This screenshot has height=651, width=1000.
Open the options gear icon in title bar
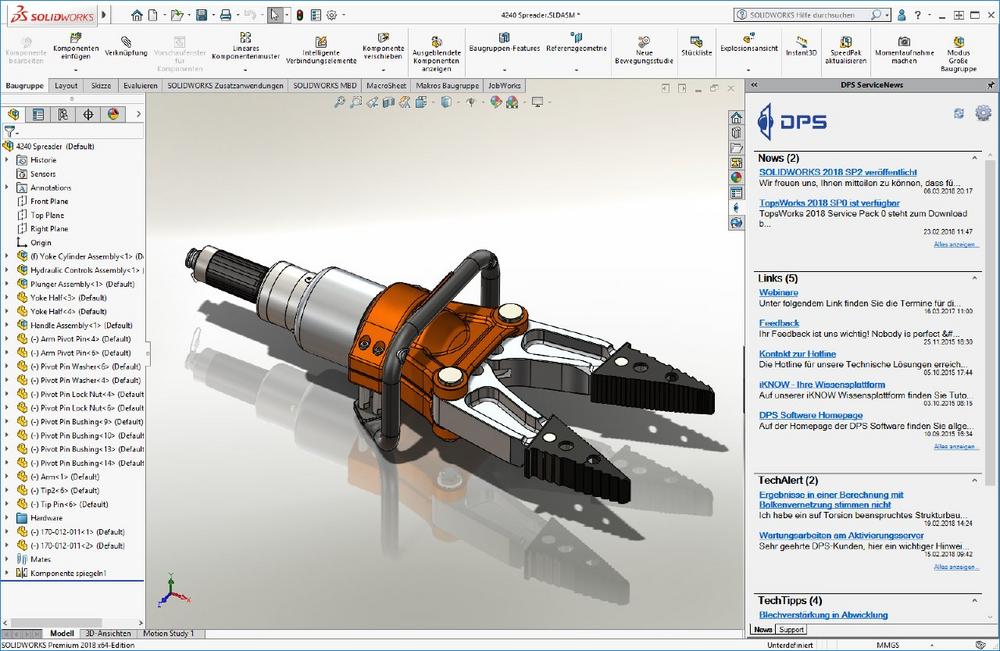pos(332,15)
